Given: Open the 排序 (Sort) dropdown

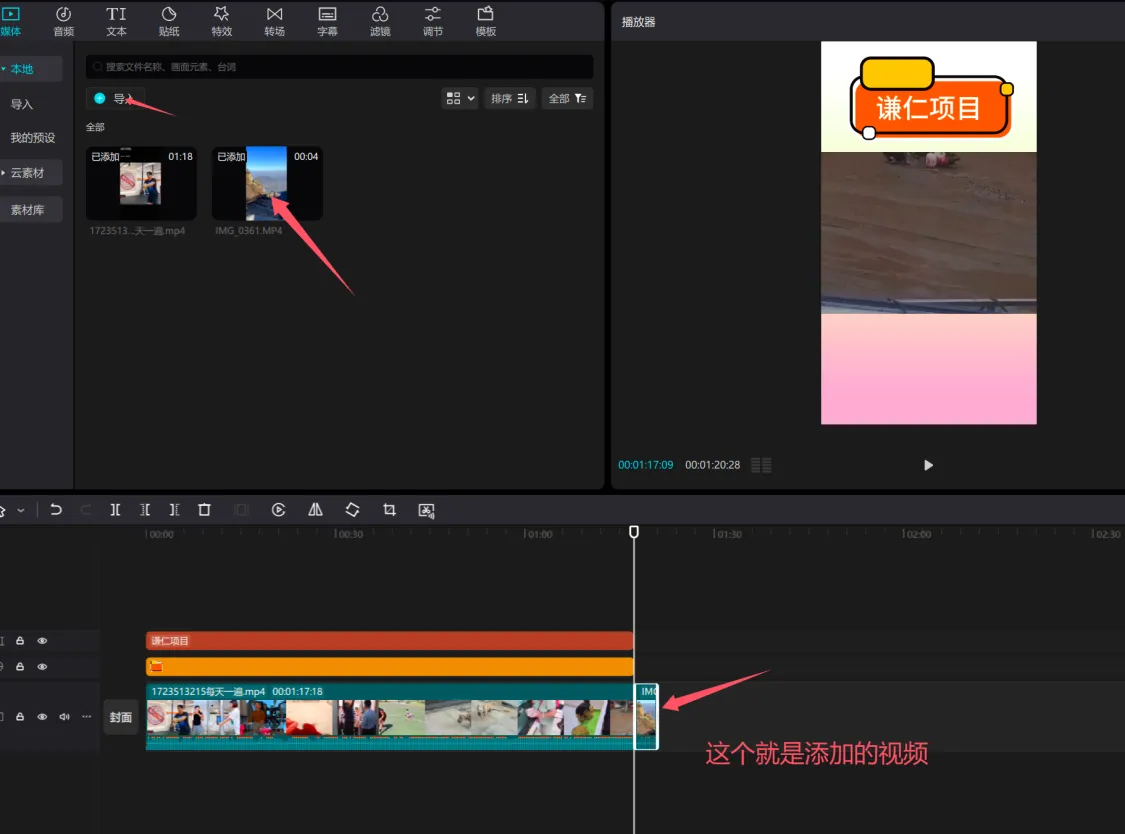Looking at the screenshot, I should click(x=510, y=98).
